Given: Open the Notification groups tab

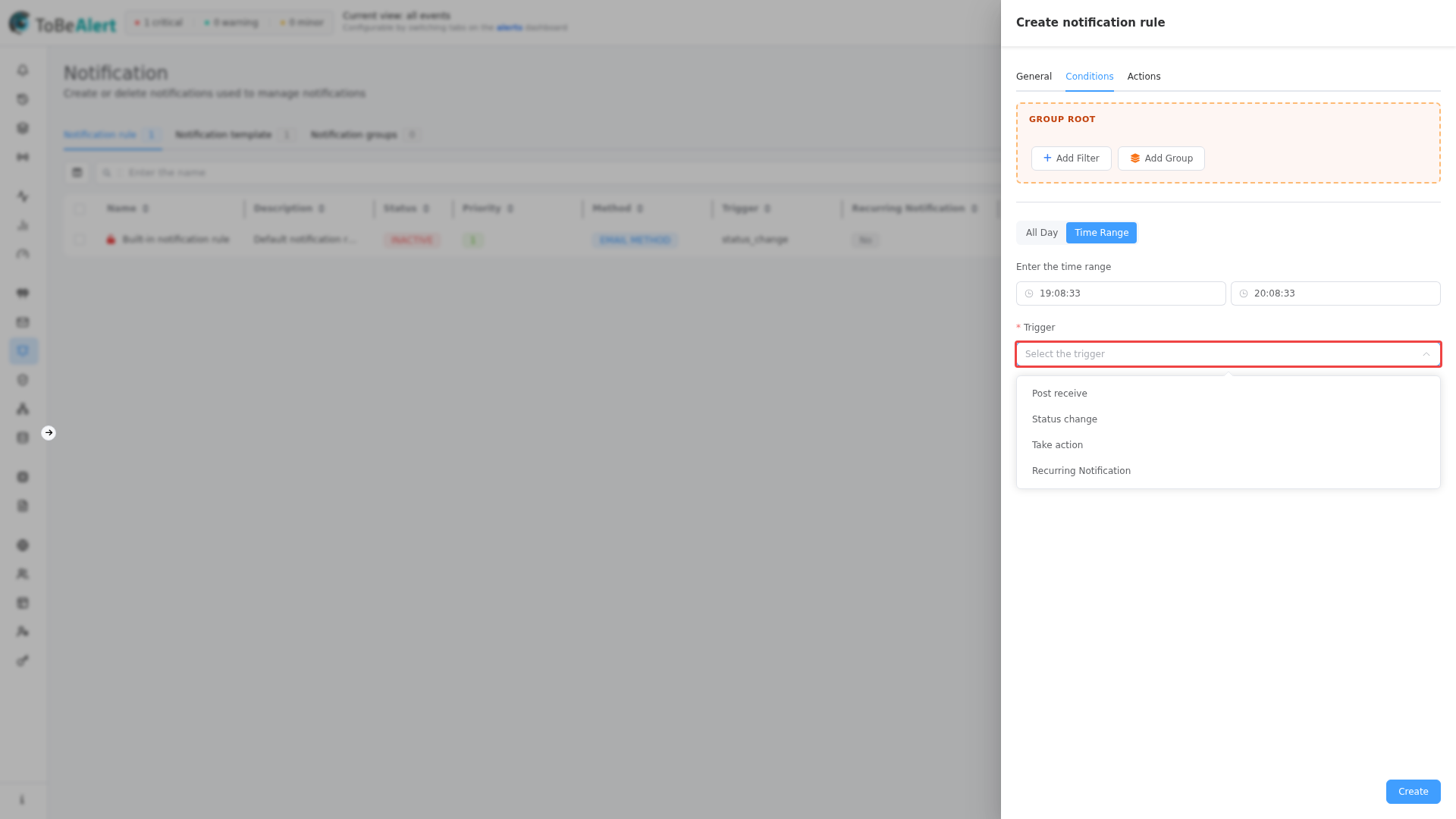Looking at the screenshot, I should (365, 135).
